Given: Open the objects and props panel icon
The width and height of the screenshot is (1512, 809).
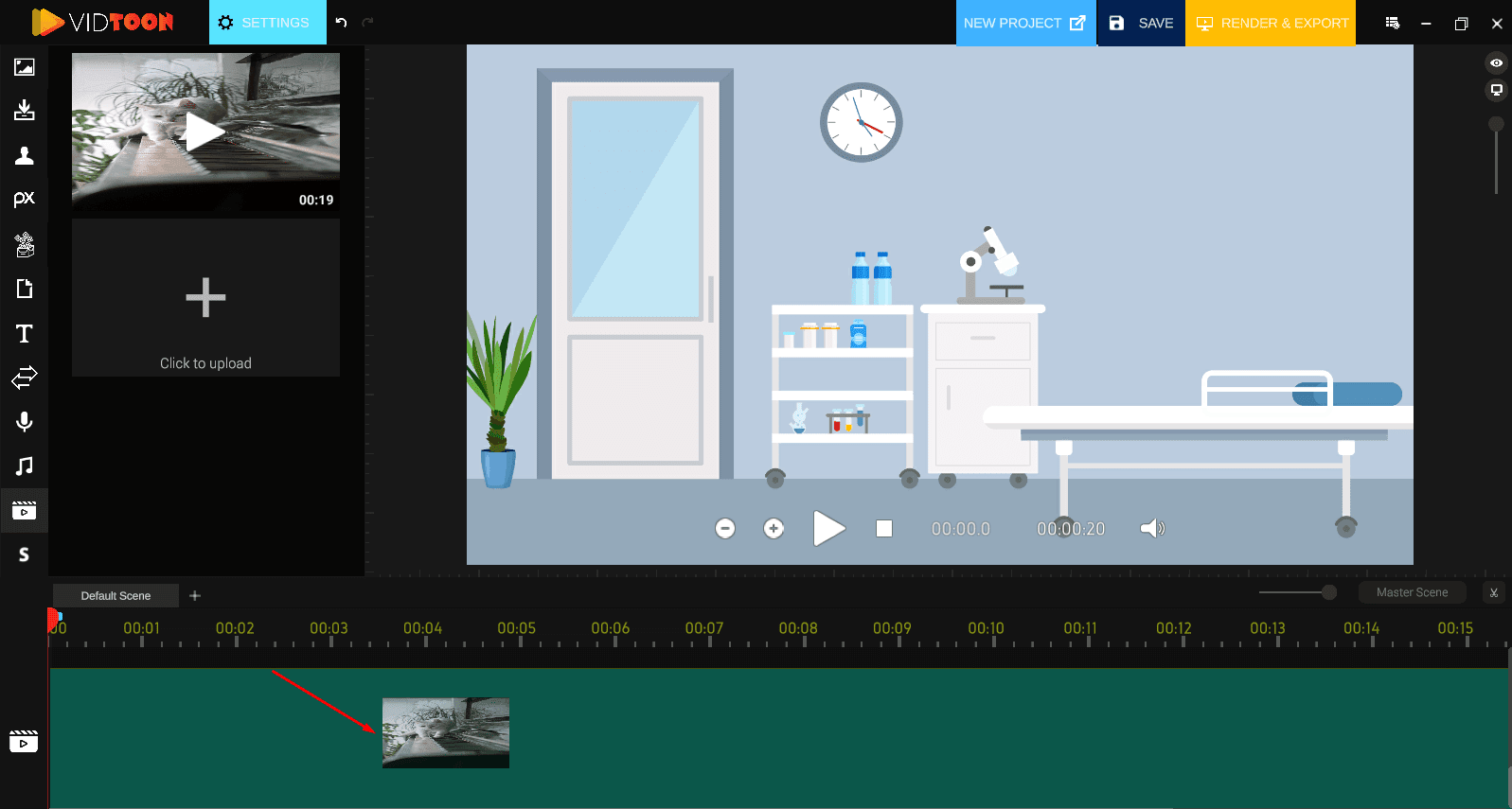Looking at the screenshot, I should (25, 244).
